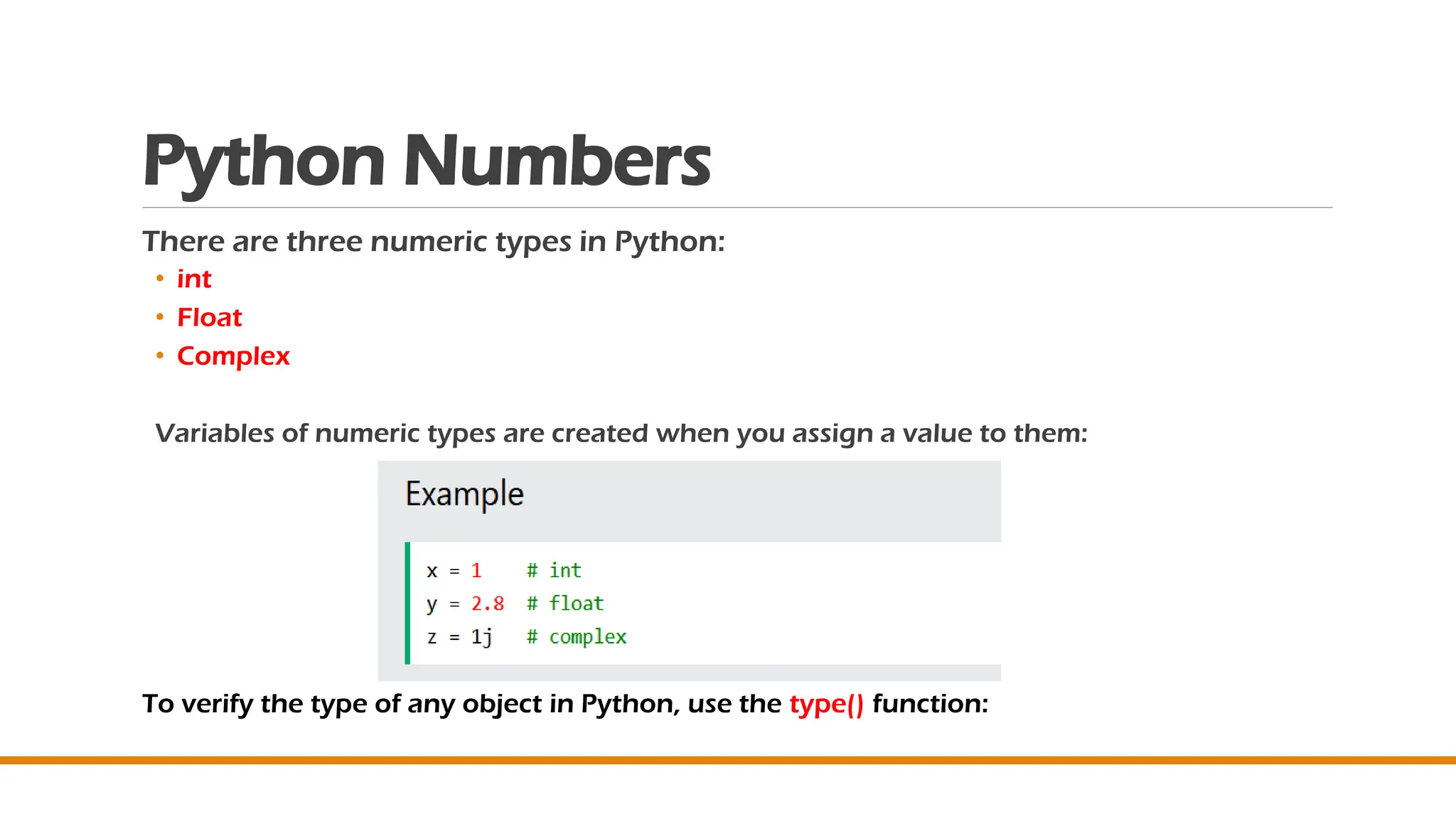Select the red "int" bullet item

tap(194, 279)
